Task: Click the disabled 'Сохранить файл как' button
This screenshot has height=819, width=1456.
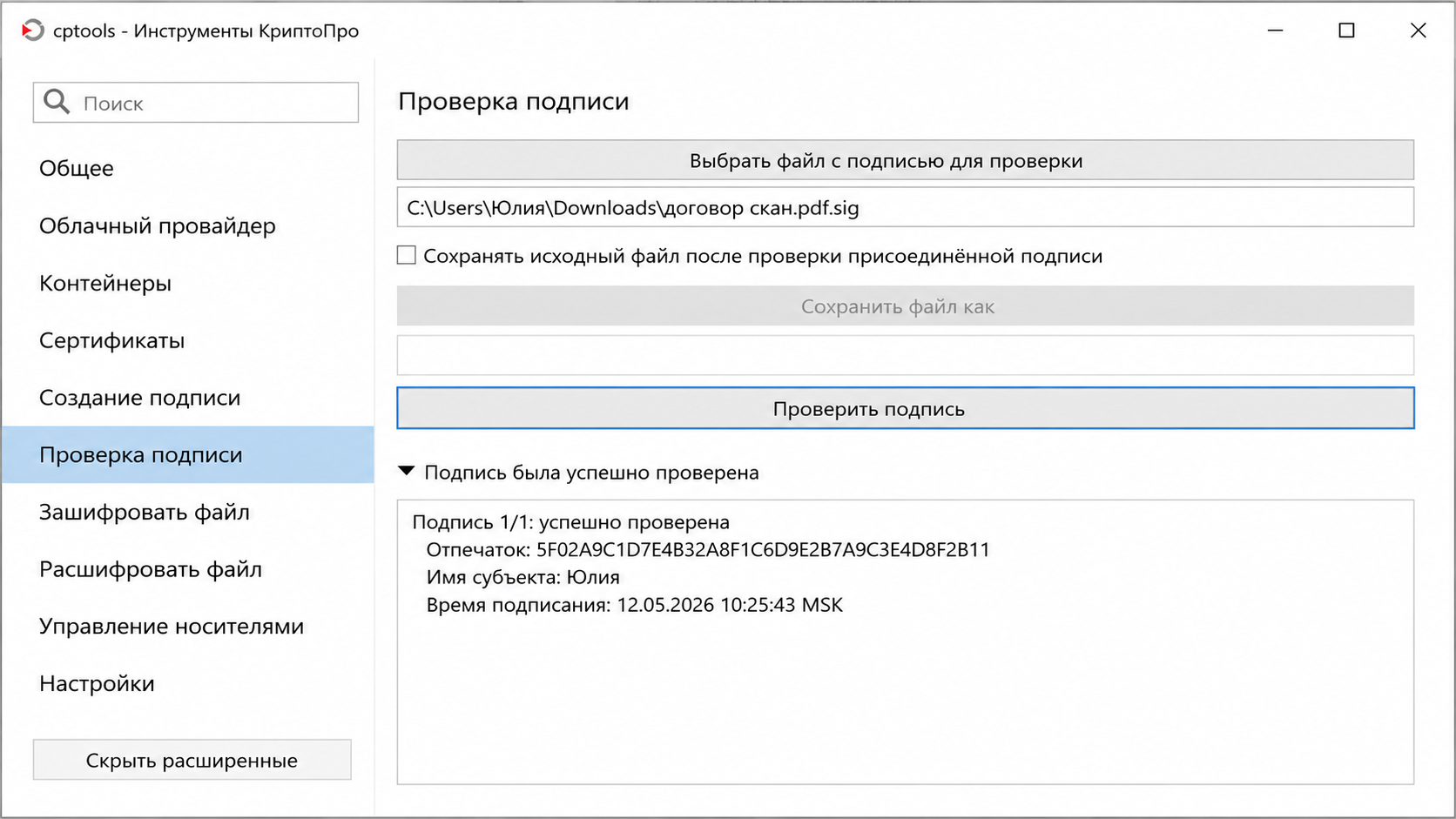Action: pyautogui.click(x=906, y=306)
